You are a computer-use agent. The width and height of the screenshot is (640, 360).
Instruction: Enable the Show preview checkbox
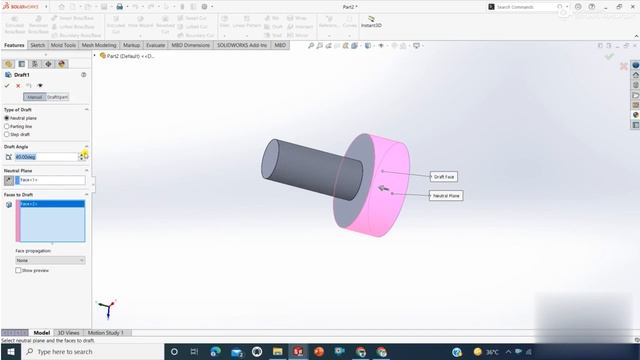[x=18, y=270]
